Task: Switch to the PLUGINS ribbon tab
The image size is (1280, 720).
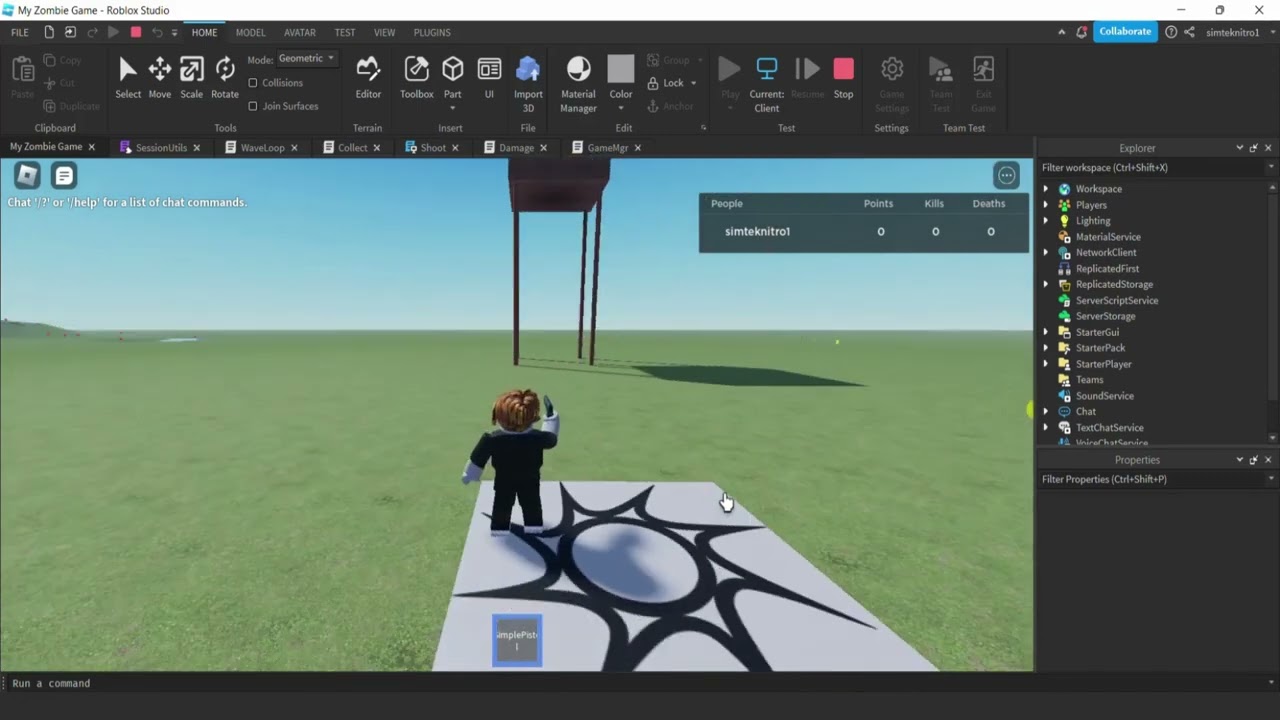Action: 432,32
